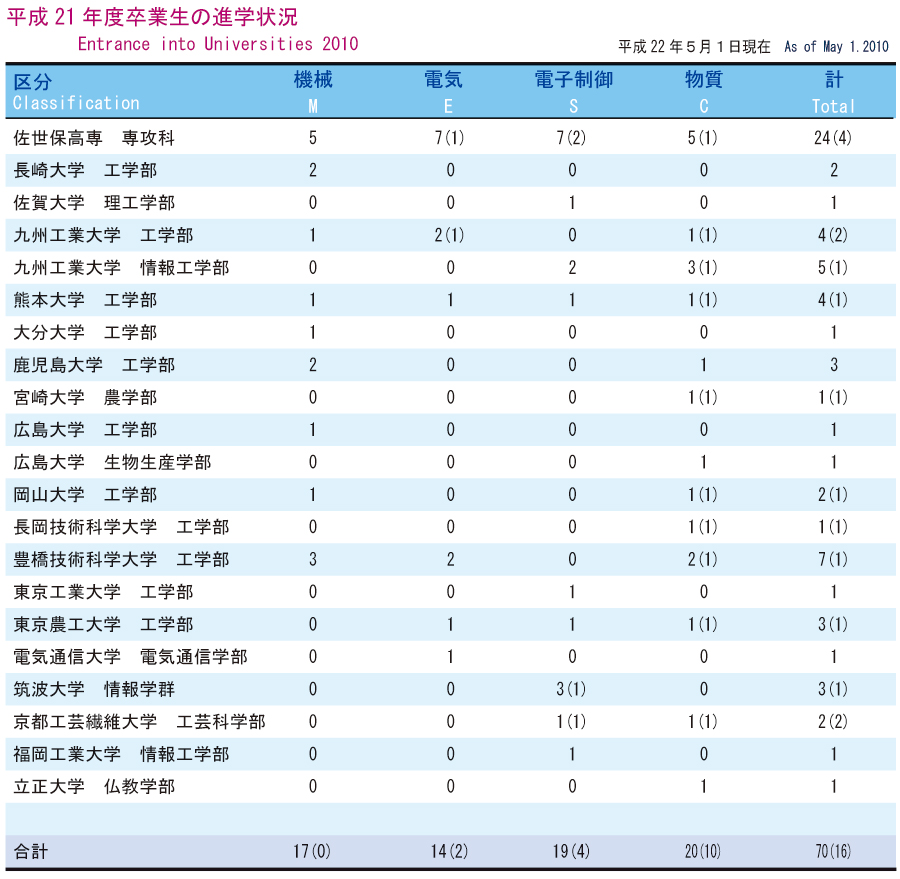
Task: Click the total 2(1) in the 岡山大学 row
Action: coord(833,494)
